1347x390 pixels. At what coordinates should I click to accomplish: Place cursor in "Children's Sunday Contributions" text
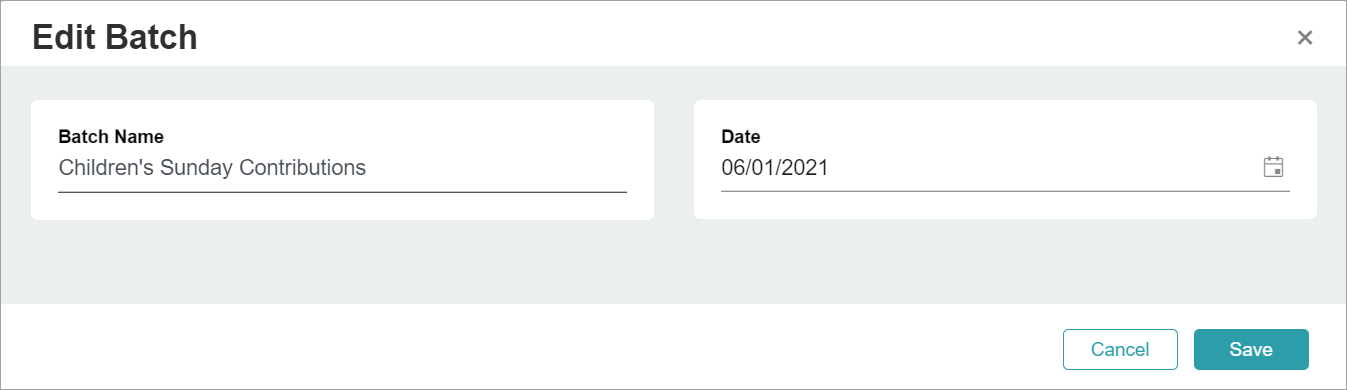click(212, 168)
